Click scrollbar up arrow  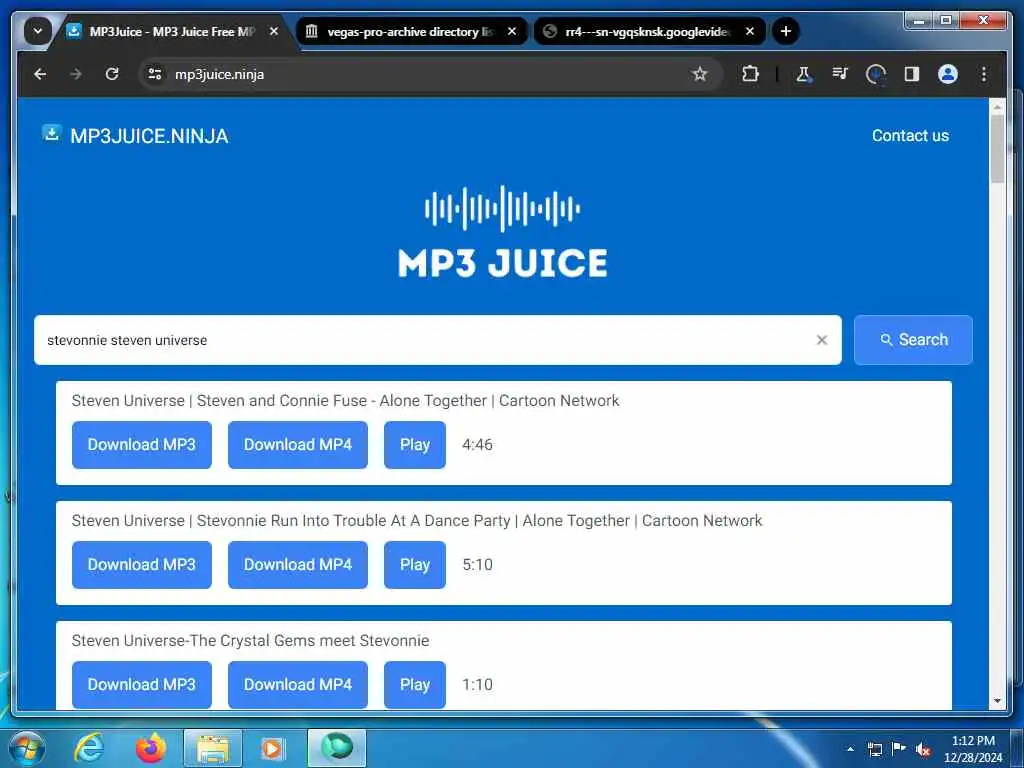coord(997,106)
